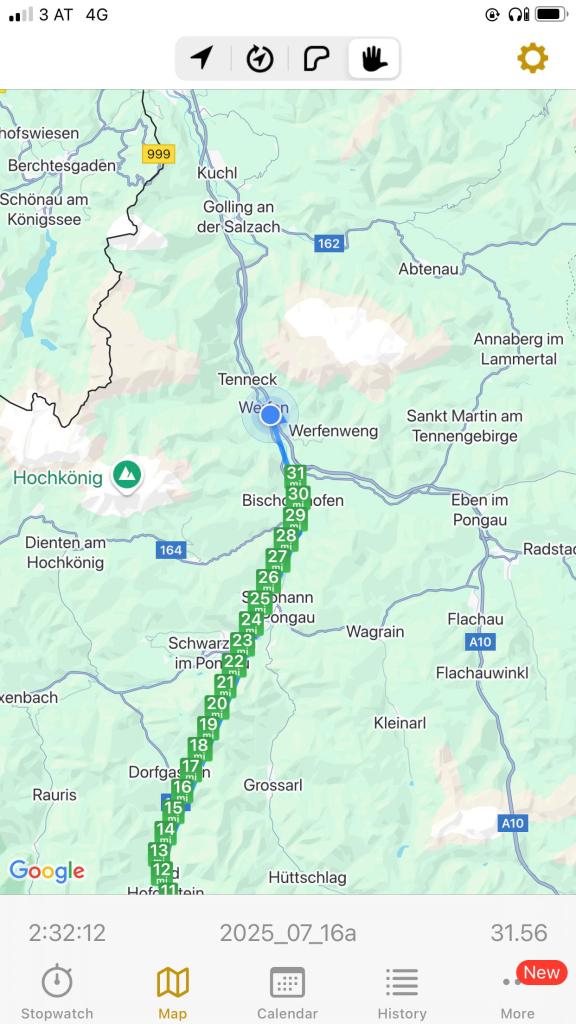The height and width of the screenshot is (1024, 576).
Task: Select the location arrow map mode
Action: point(202,59)
